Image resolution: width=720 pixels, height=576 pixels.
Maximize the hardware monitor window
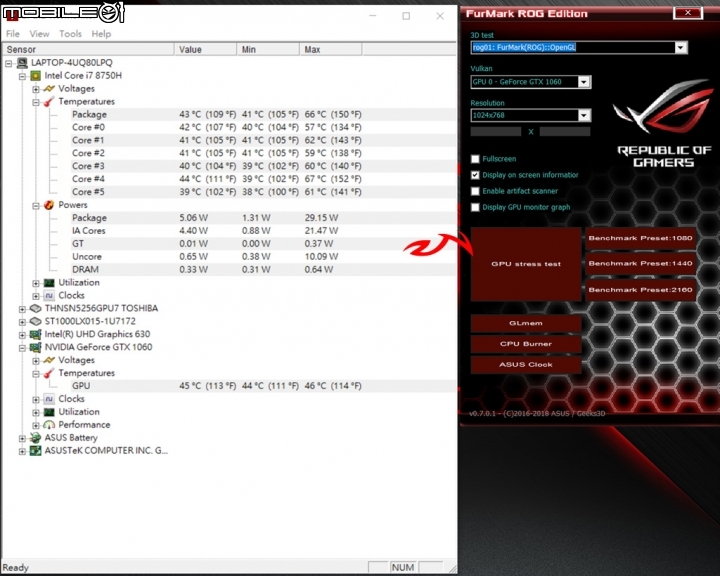click(406, 16)
